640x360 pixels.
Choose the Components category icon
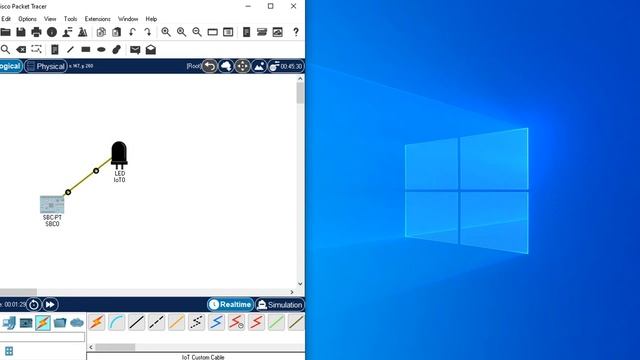26,323
